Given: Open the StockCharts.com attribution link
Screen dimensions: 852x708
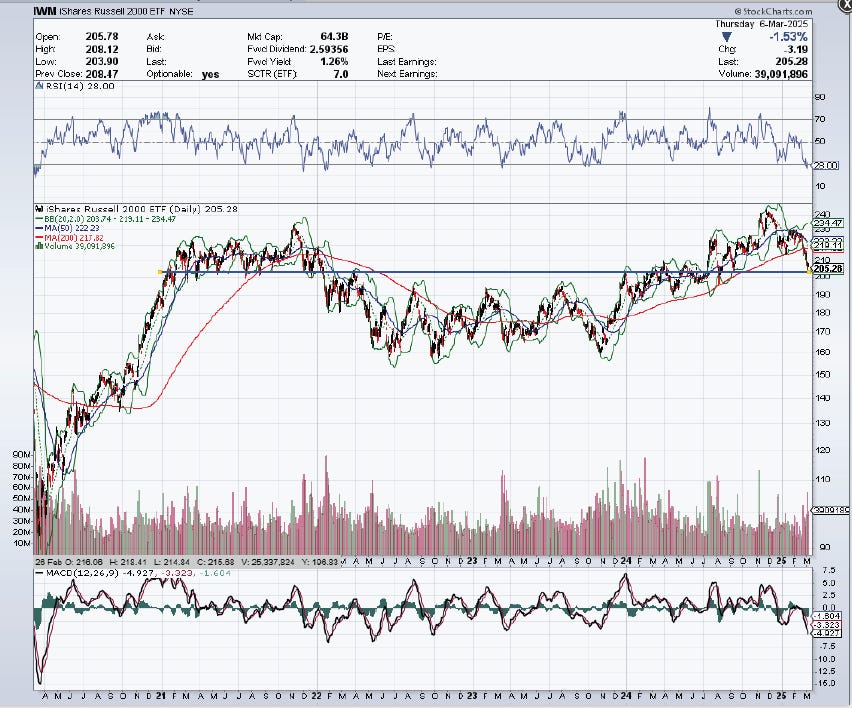Looking at the screenshot, I should [773, 11].
